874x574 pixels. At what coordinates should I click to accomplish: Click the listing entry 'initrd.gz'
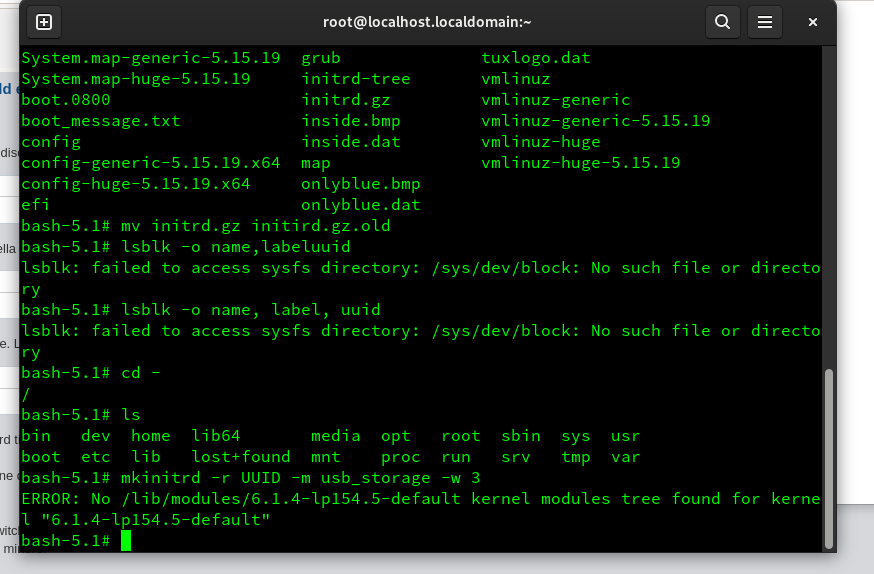pyautogui.click(x=346, y=100)
